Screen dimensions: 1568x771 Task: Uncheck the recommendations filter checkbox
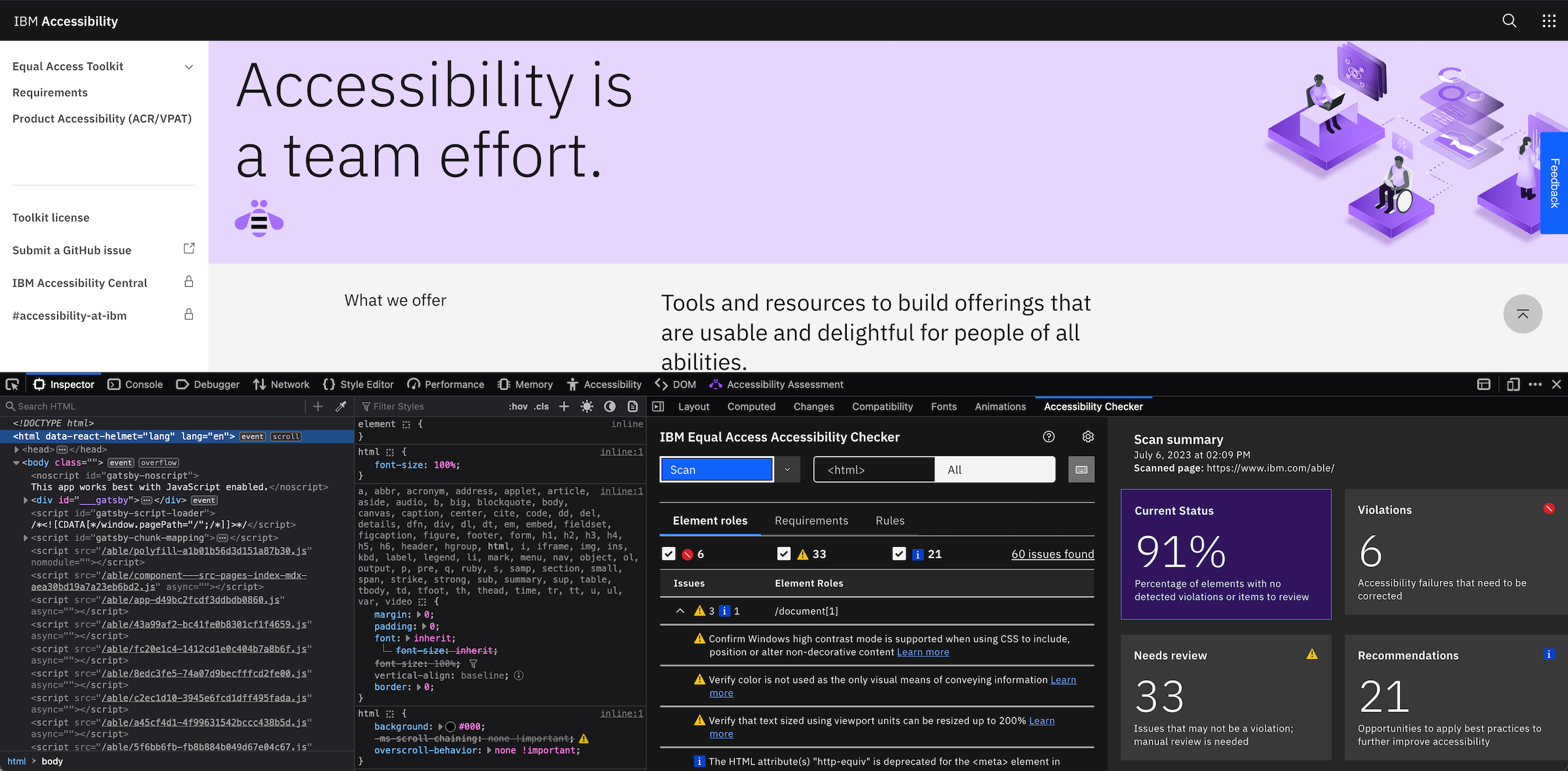pos(899,554)
